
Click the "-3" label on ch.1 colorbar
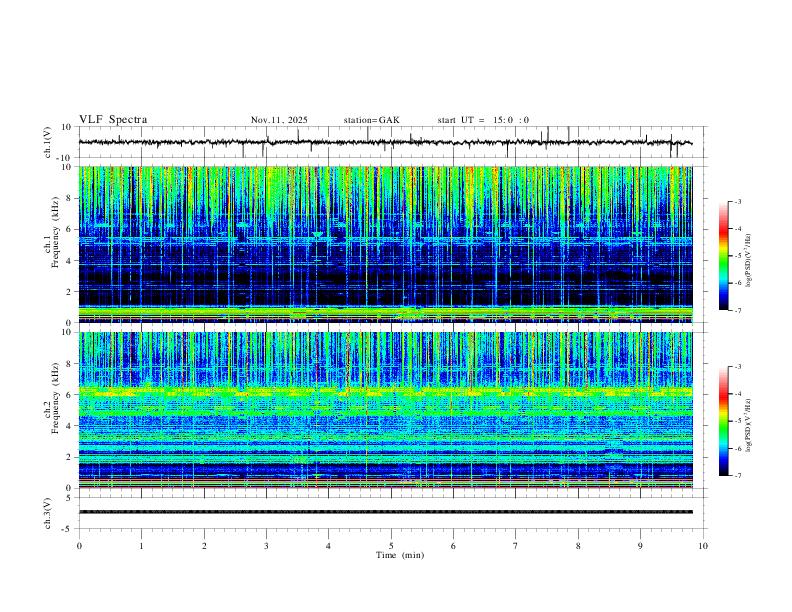click(x=737, y=201)
